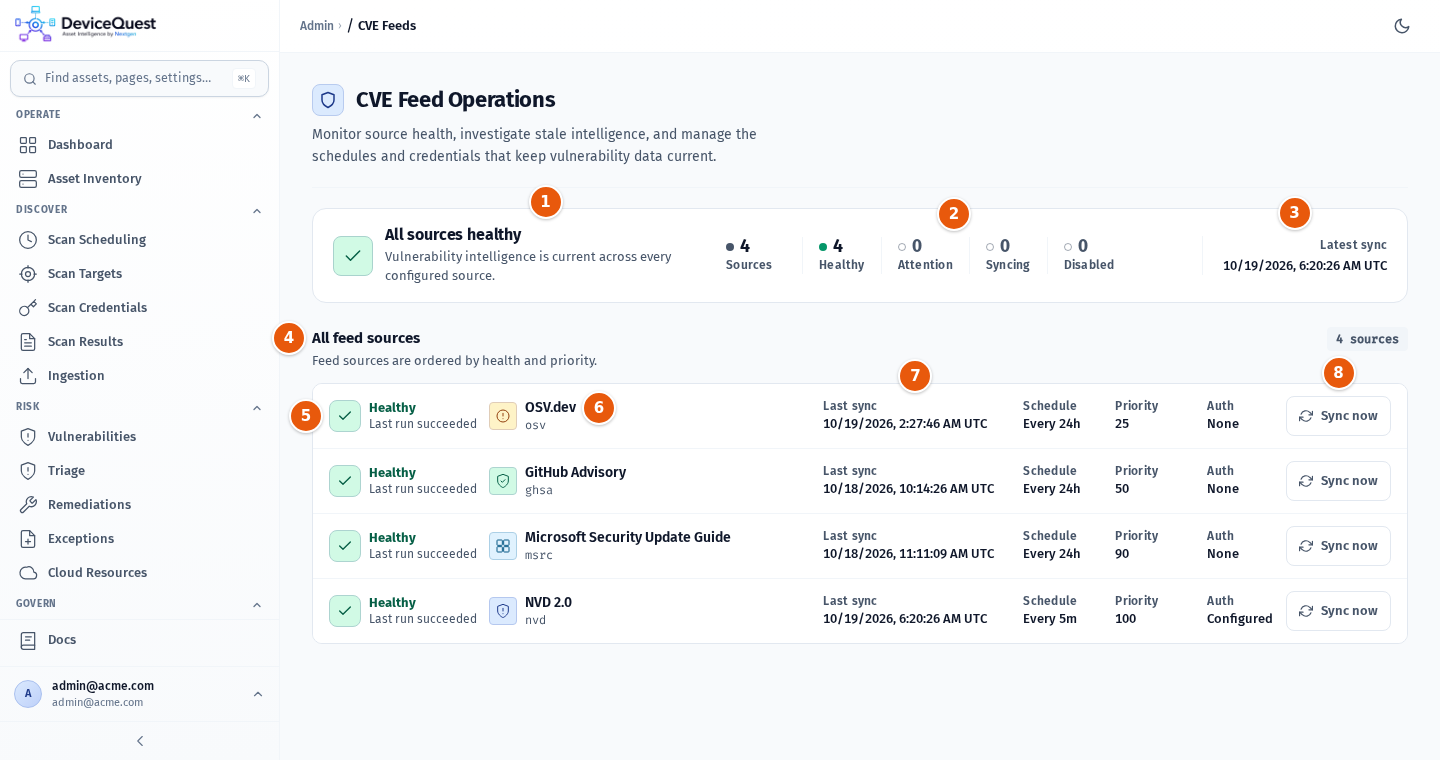The height and width of the screenshot is (760, 1440).
Task: Collapse the OPERATE sidebar section
Action: (x=257, y=116)
